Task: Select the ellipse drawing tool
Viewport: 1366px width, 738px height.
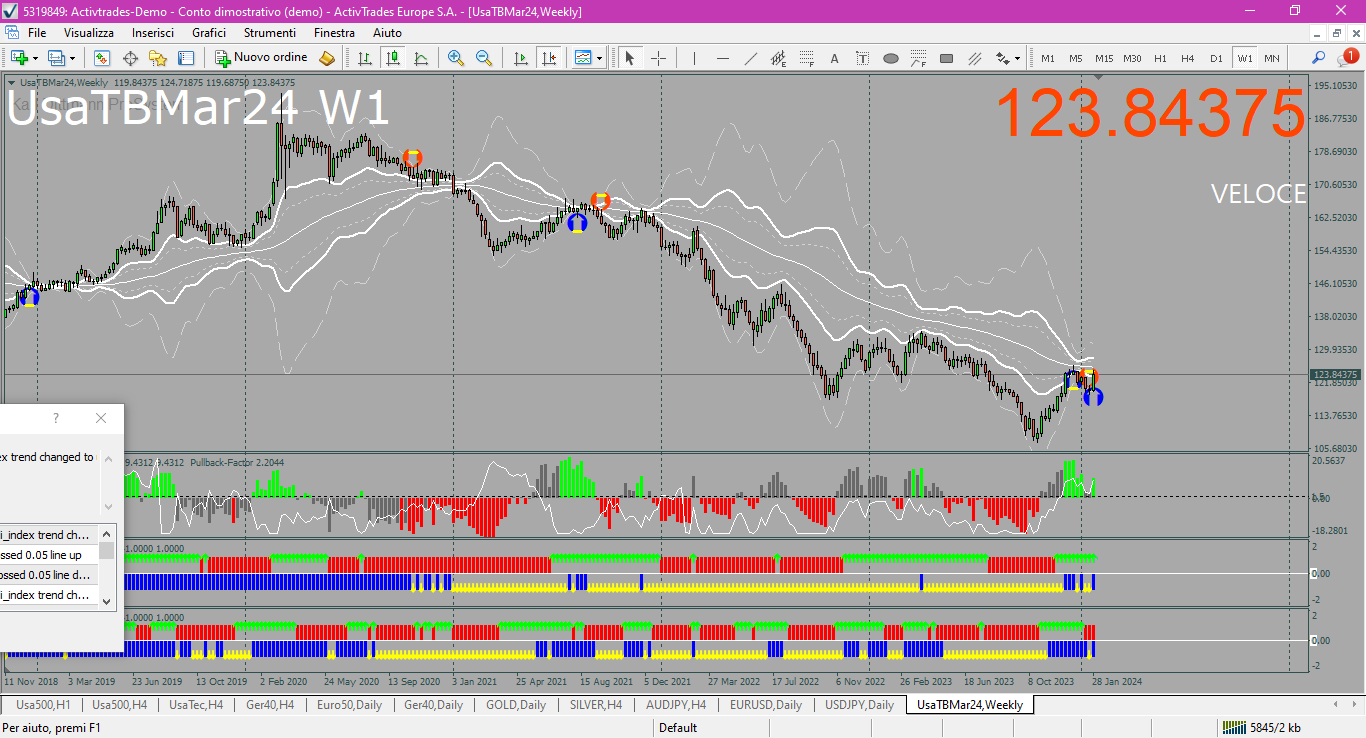Action: tap(890, 58)
